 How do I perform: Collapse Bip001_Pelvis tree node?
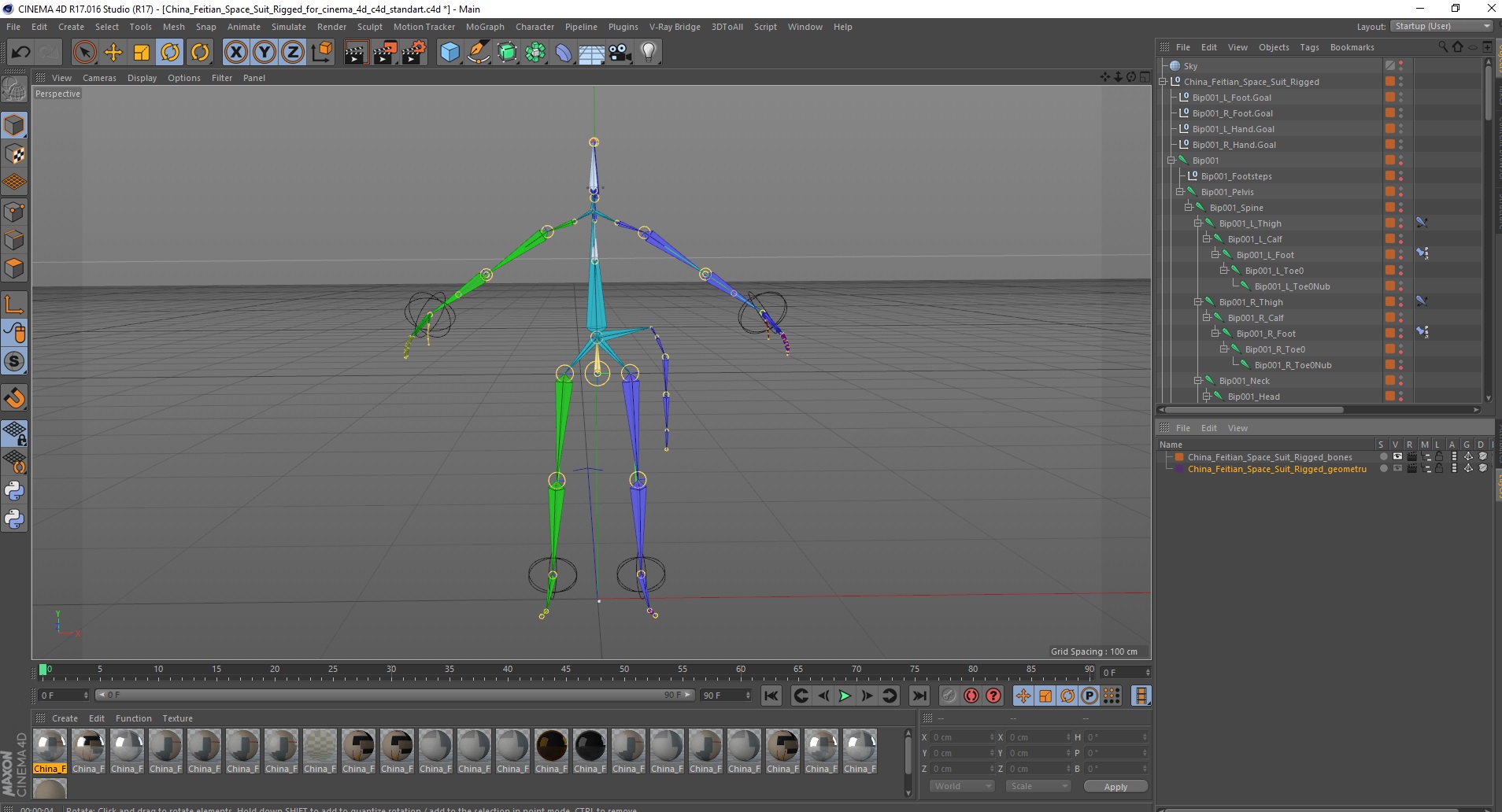[x=1179, y=192]
